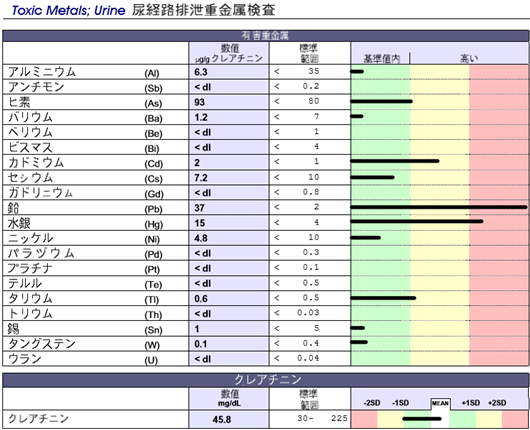Click the 標準範囲 header in metals table
The width and height of the screenshot is (530, 430).
309,53
